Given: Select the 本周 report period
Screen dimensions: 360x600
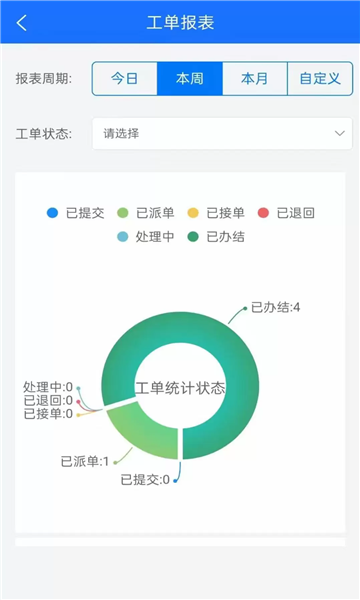Looking at the screenshot, I should [190, 78].
